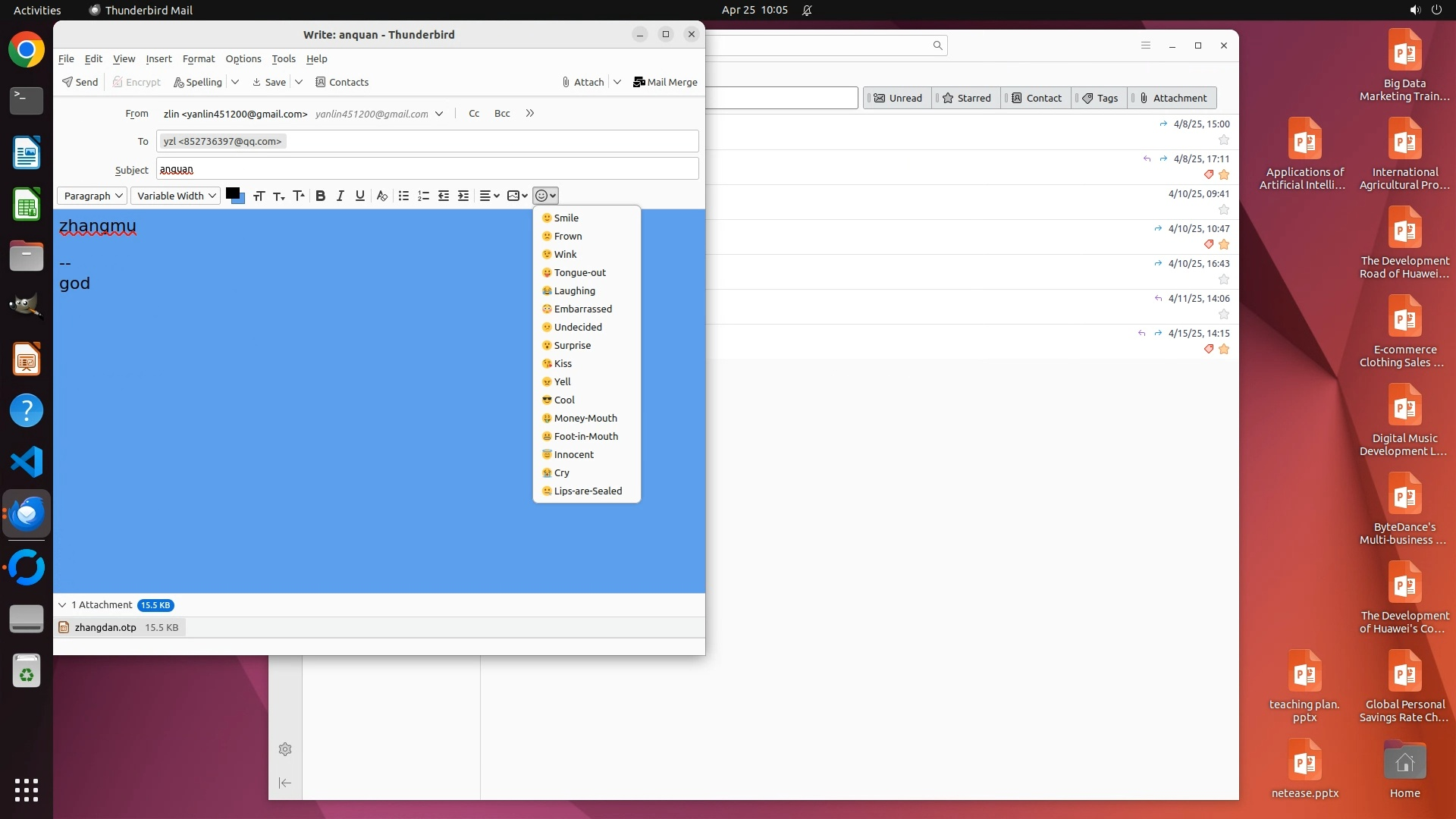Image resolution: width=1456 pixels, height=819 pixels.
Task: Apply bulleted list formatting
Action: (x=403, y=196)
